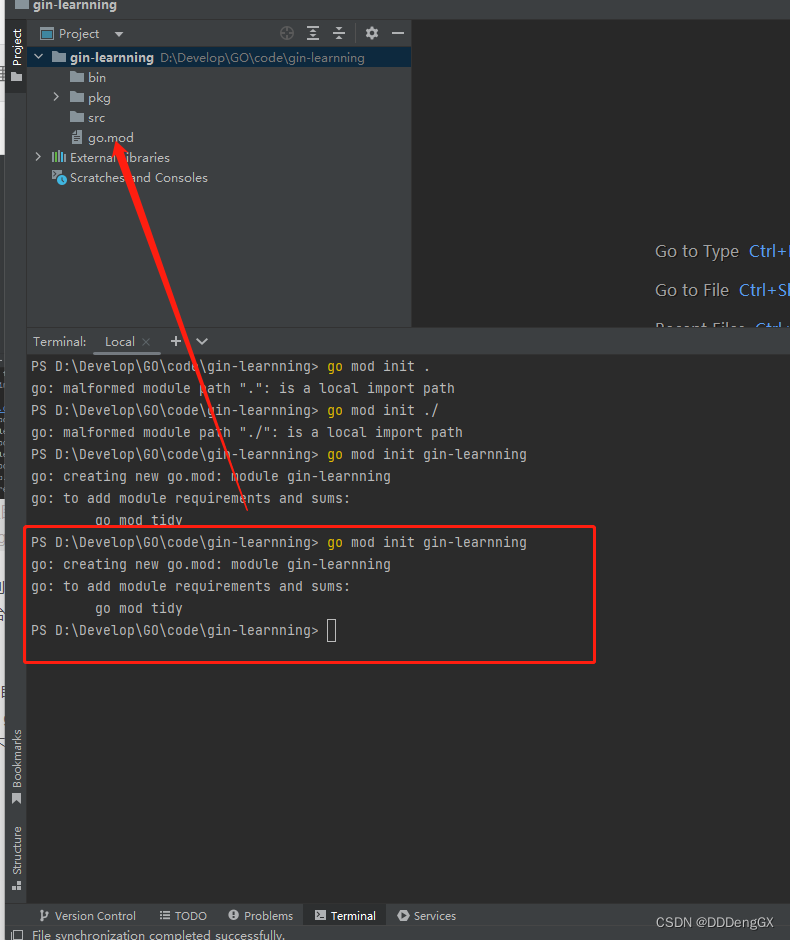
Task: Collapse the gin-learnning root folder
Action: point(39,57)
